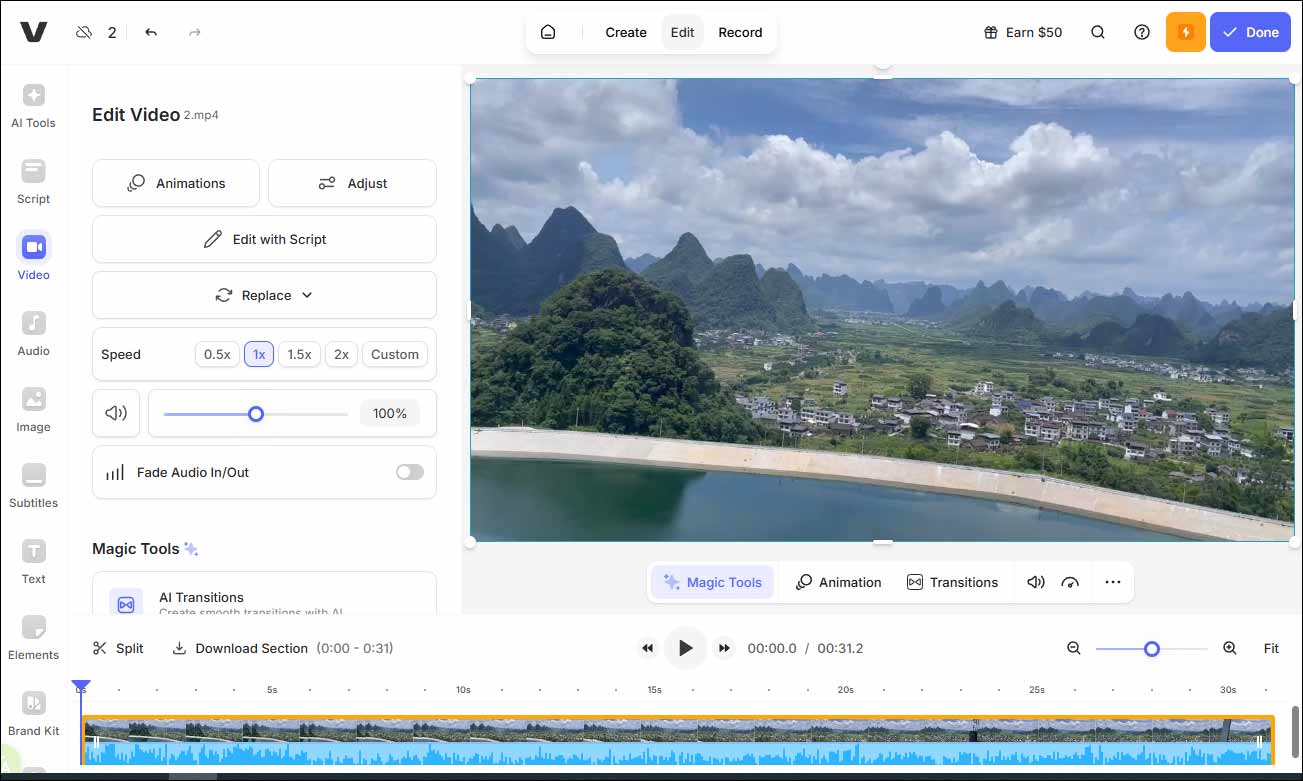Open the more options ellipsis near Transitions
1303x781 pixels.
pos(1112,581)
